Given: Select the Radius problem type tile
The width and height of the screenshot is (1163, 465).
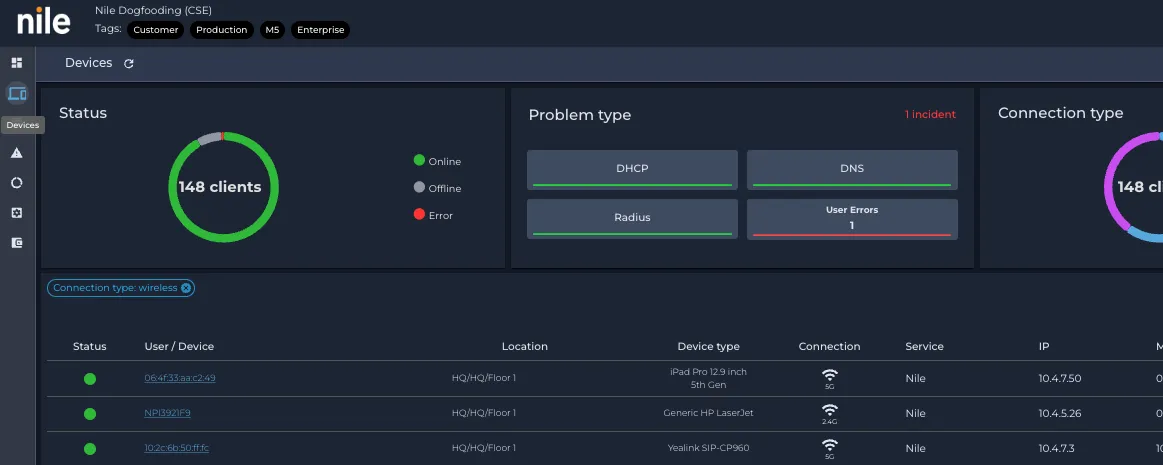Looking at the screenshot, I should point(632,218).
